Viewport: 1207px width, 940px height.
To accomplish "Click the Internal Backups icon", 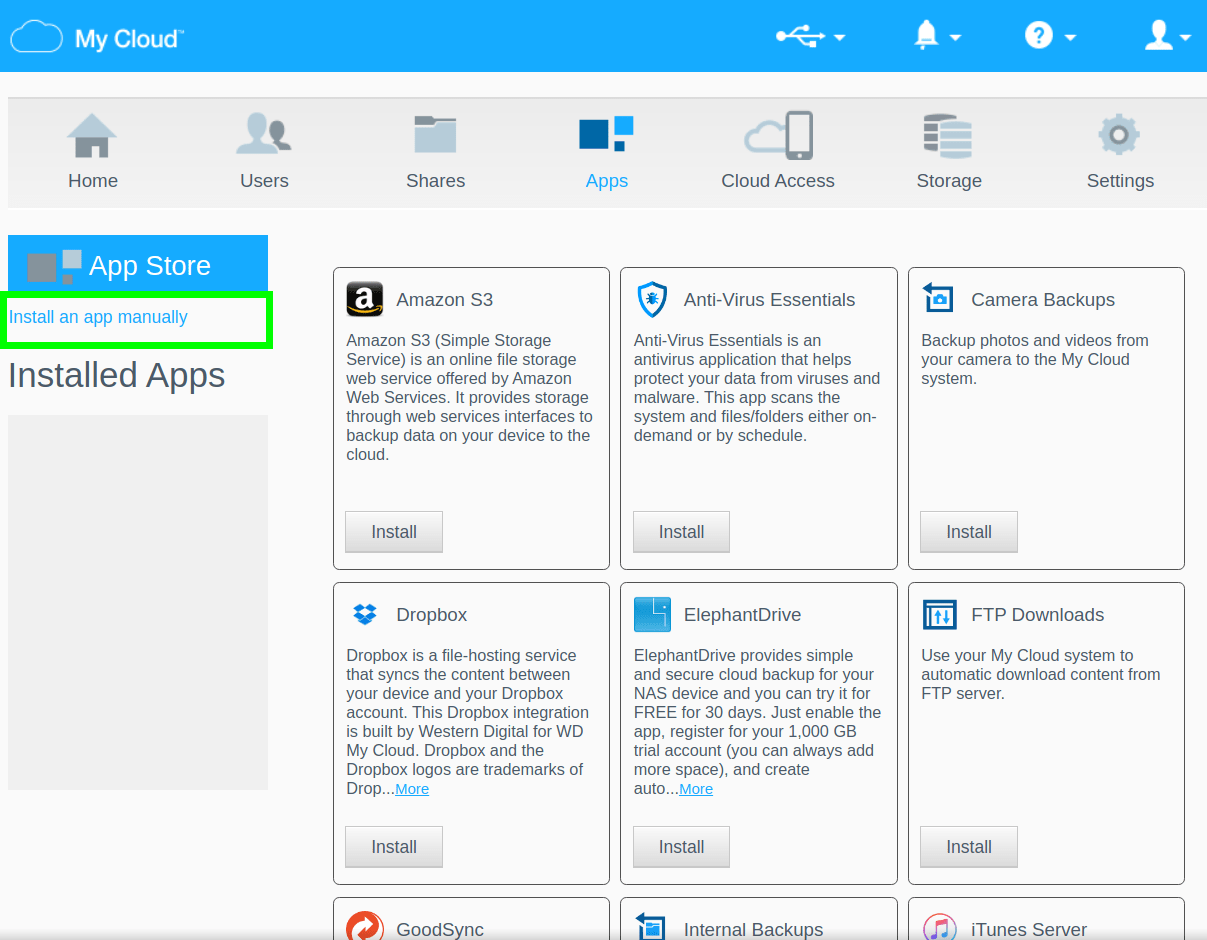I will (651, 927).
